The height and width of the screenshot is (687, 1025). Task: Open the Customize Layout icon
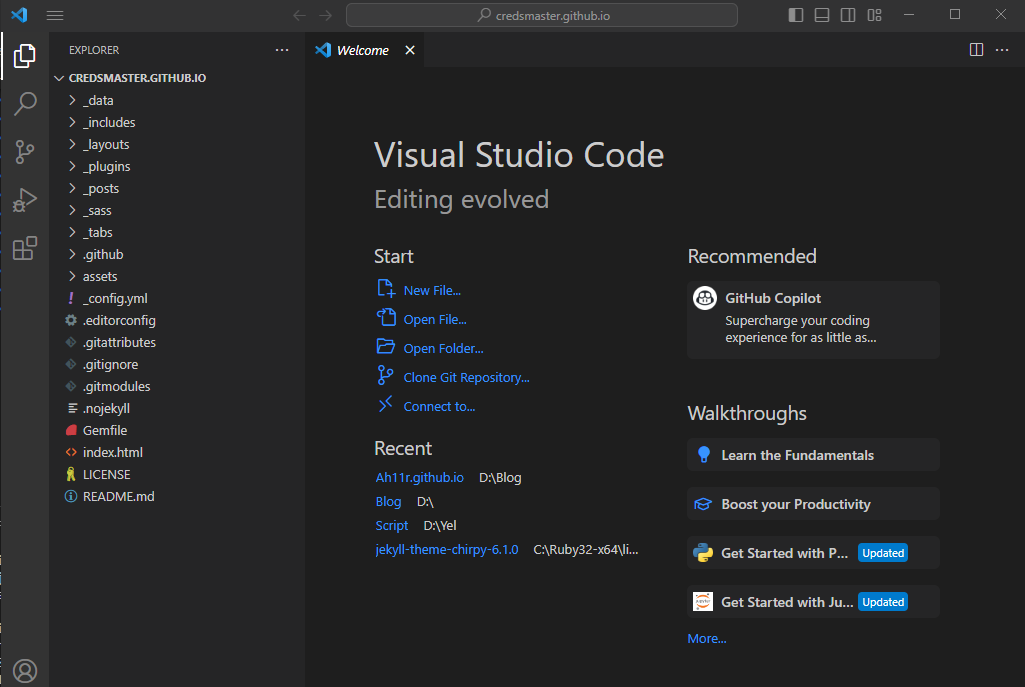click(x=875, y=14)
